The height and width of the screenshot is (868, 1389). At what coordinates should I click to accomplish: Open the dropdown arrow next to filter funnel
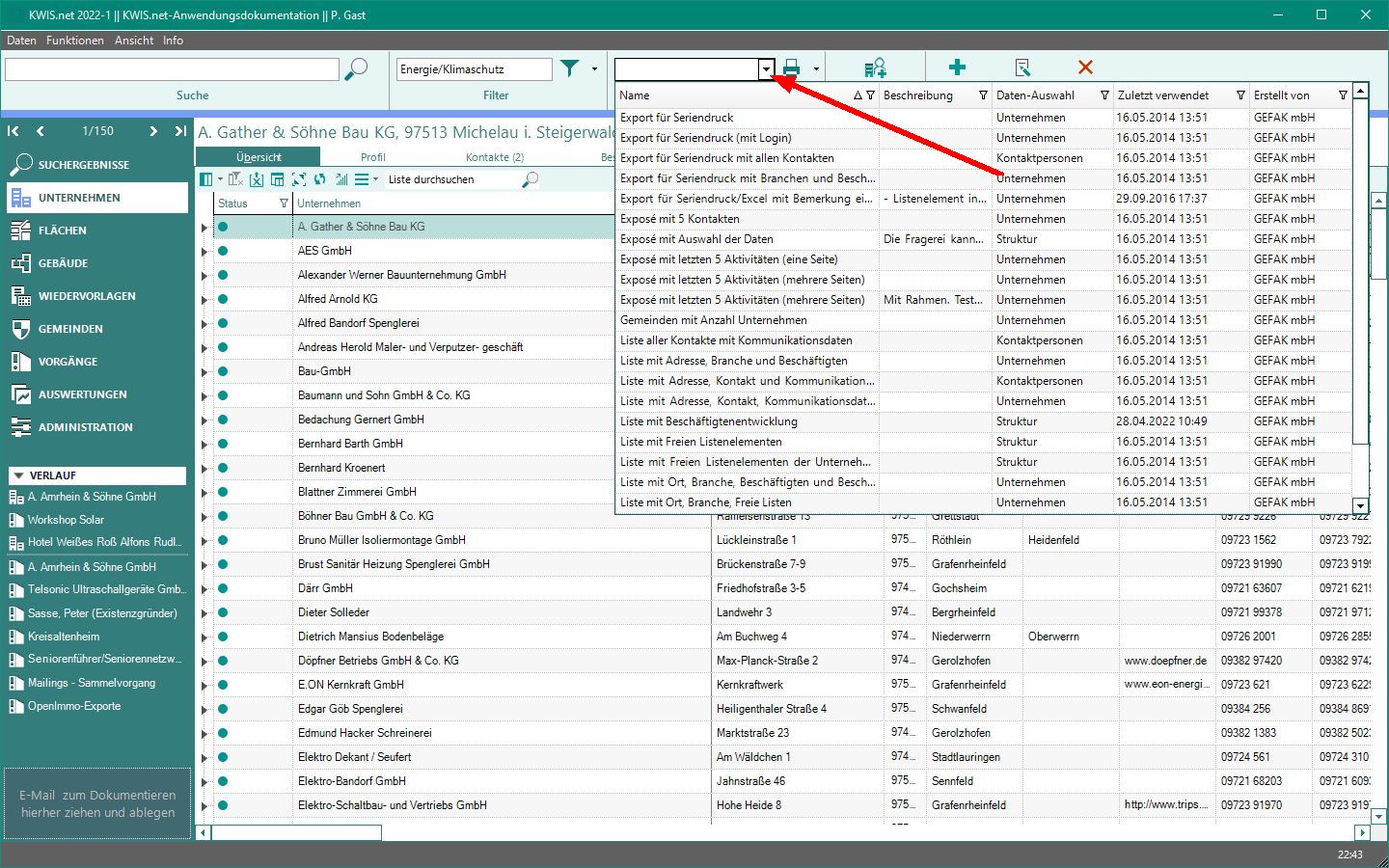pos(594,69)
